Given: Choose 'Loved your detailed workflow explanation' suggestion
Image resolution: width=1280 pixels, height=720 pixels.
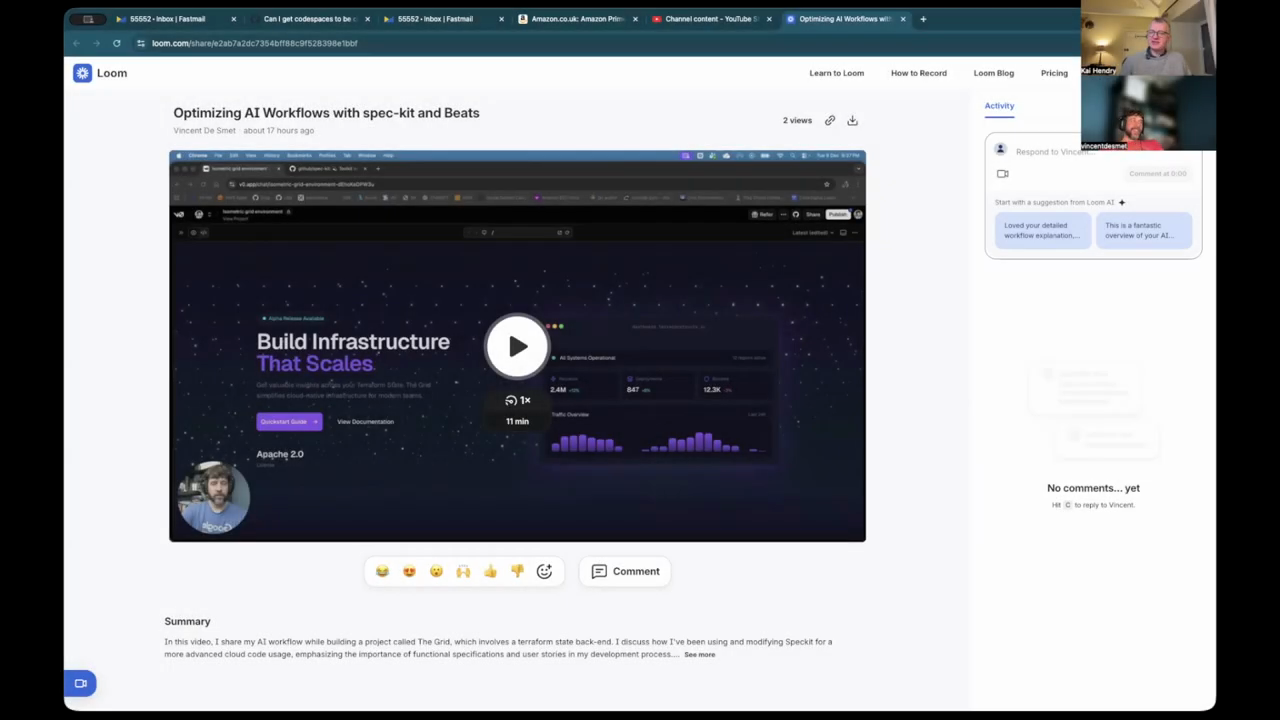Looking at the screenshot, I should (1041, 231).
